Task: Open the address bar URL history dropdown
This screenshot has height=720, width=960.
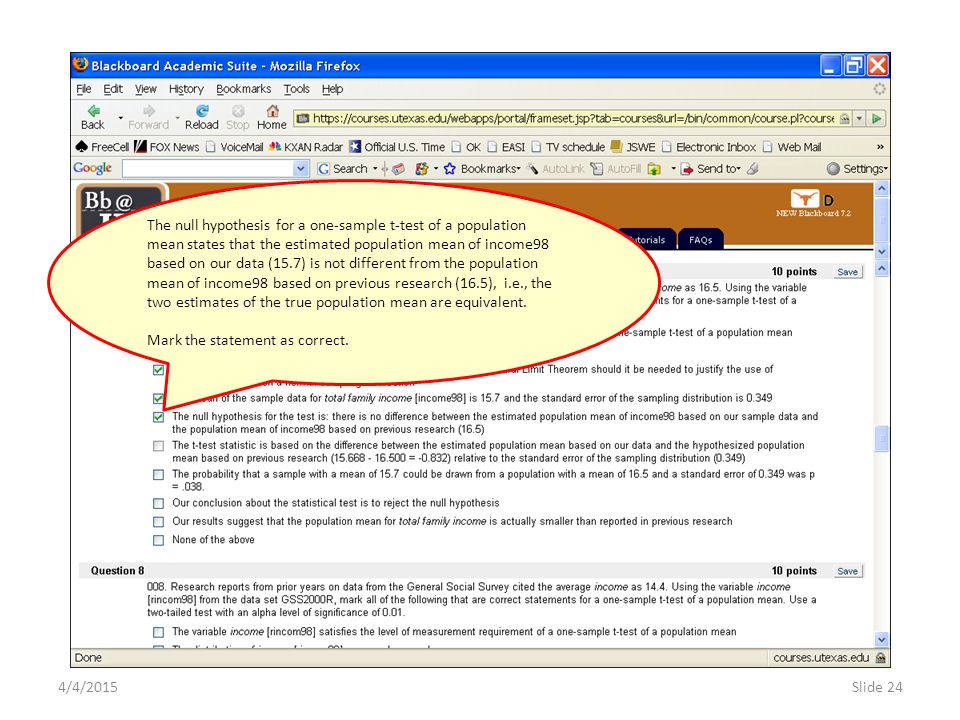Action: 860,118
